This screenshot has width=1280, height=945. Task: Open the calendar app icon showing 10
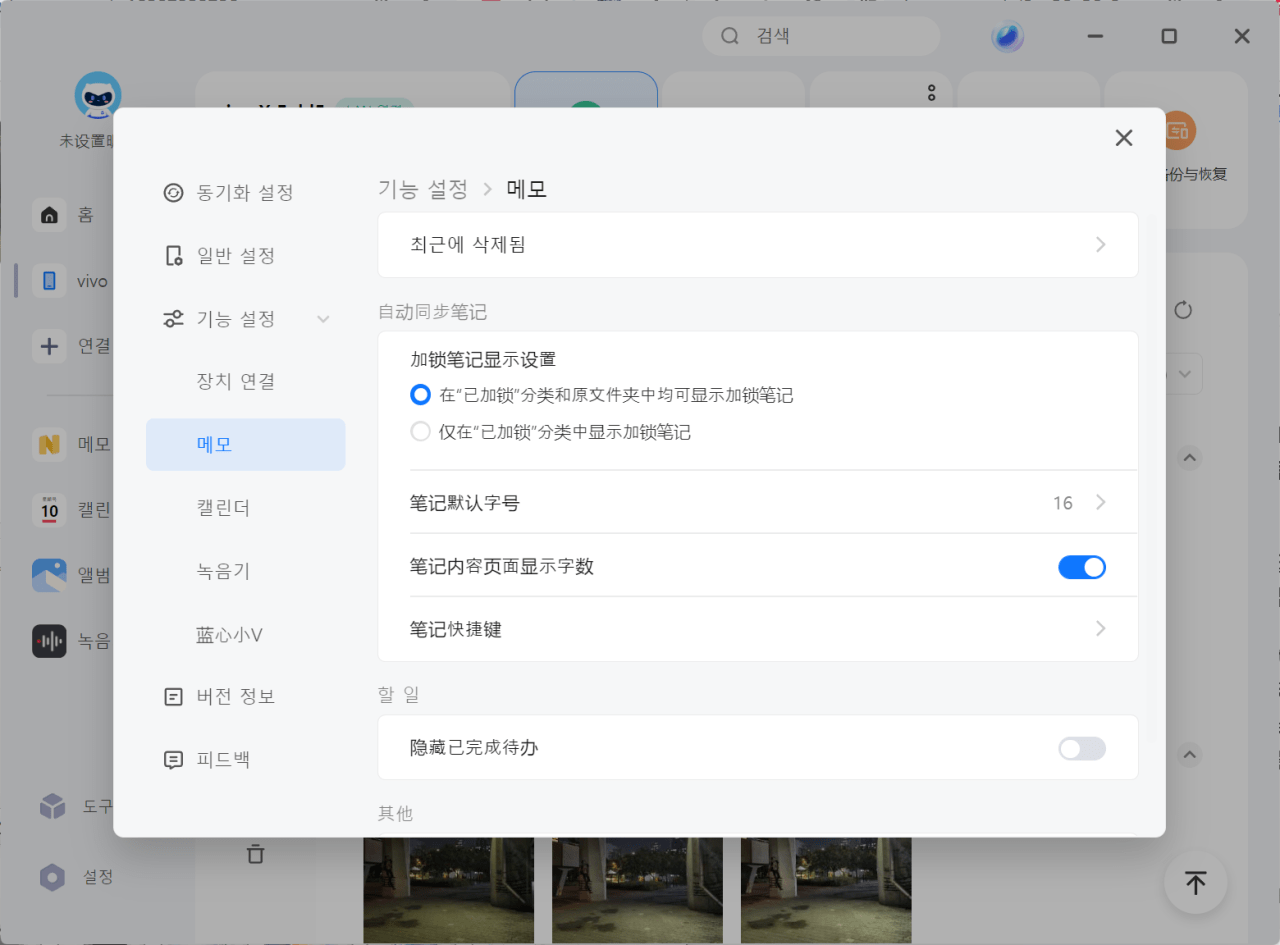pos(49,510)
